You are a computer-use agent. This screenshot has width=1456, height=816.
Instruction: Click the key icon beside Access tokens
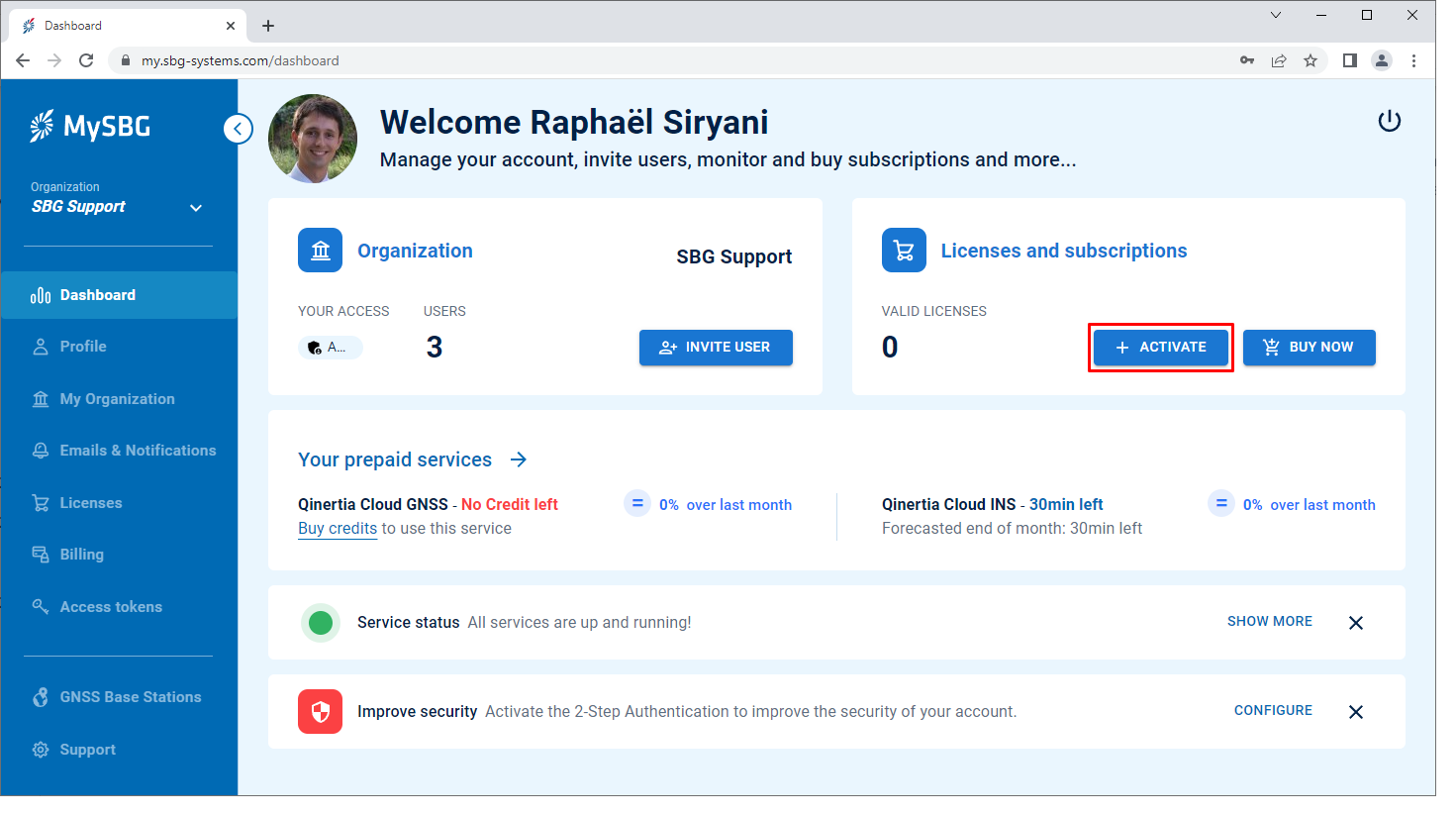point(41,606)
